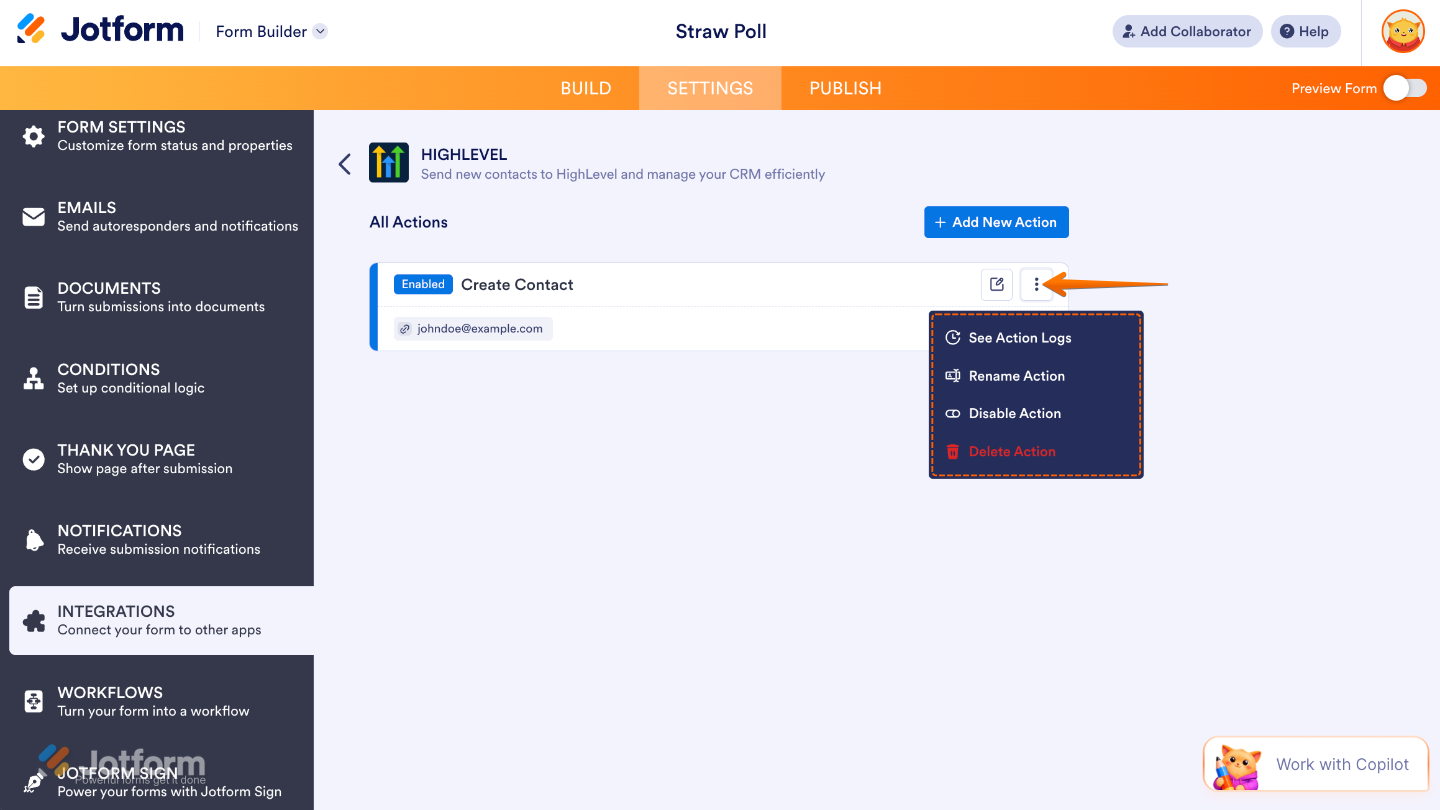Open the Workflows sidebar icon
The width and height of the screenshot is (1440, 810).
[33, 701]
